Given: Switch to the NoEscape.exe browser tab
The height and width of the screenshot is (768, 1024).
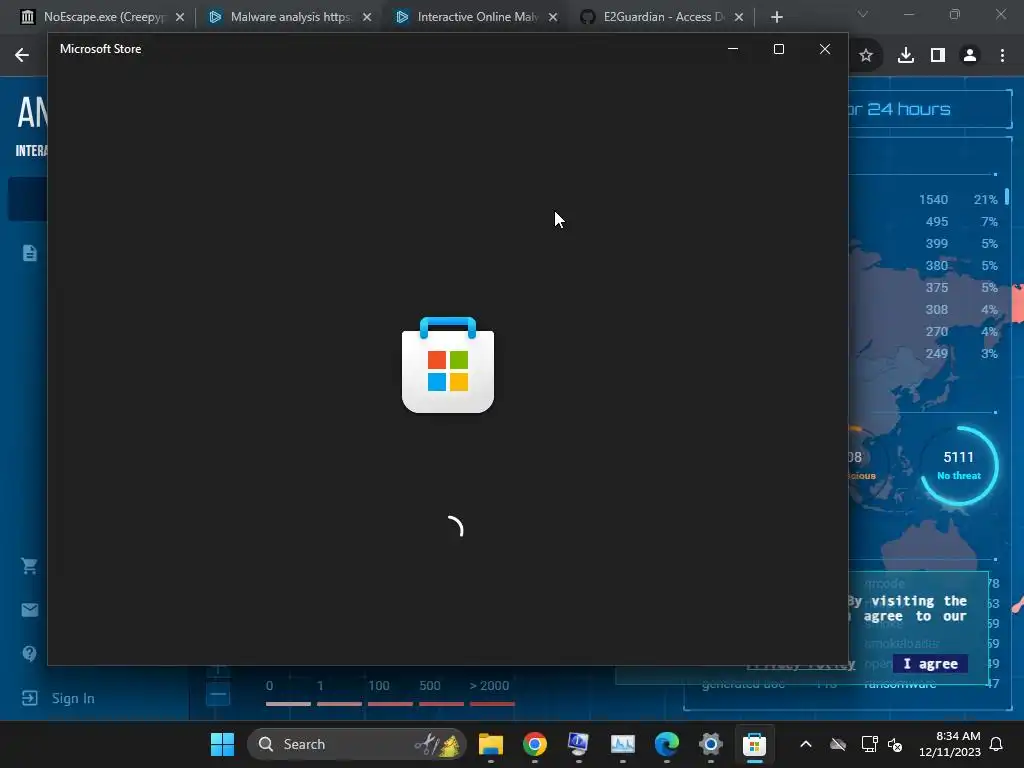Looking at the screenshot, I should pyautogui.click(x=101, y=17).
